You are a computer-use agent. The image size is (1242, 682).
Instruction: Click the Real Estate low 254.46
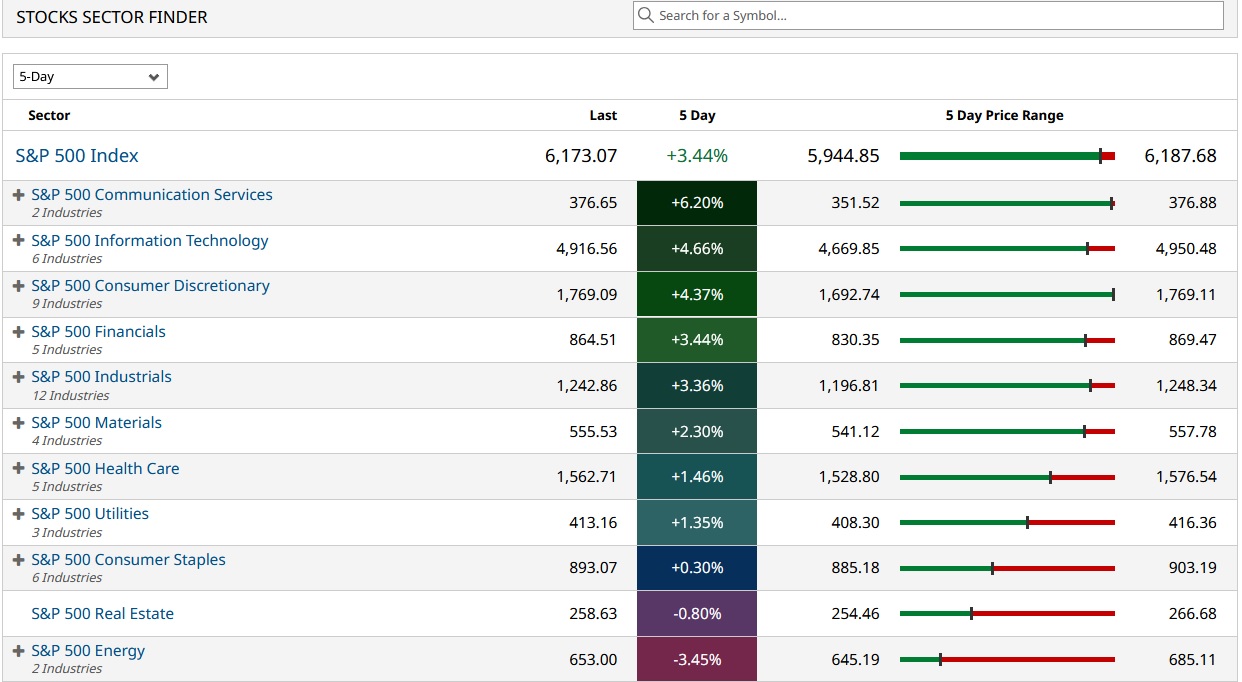click(855, 614)
